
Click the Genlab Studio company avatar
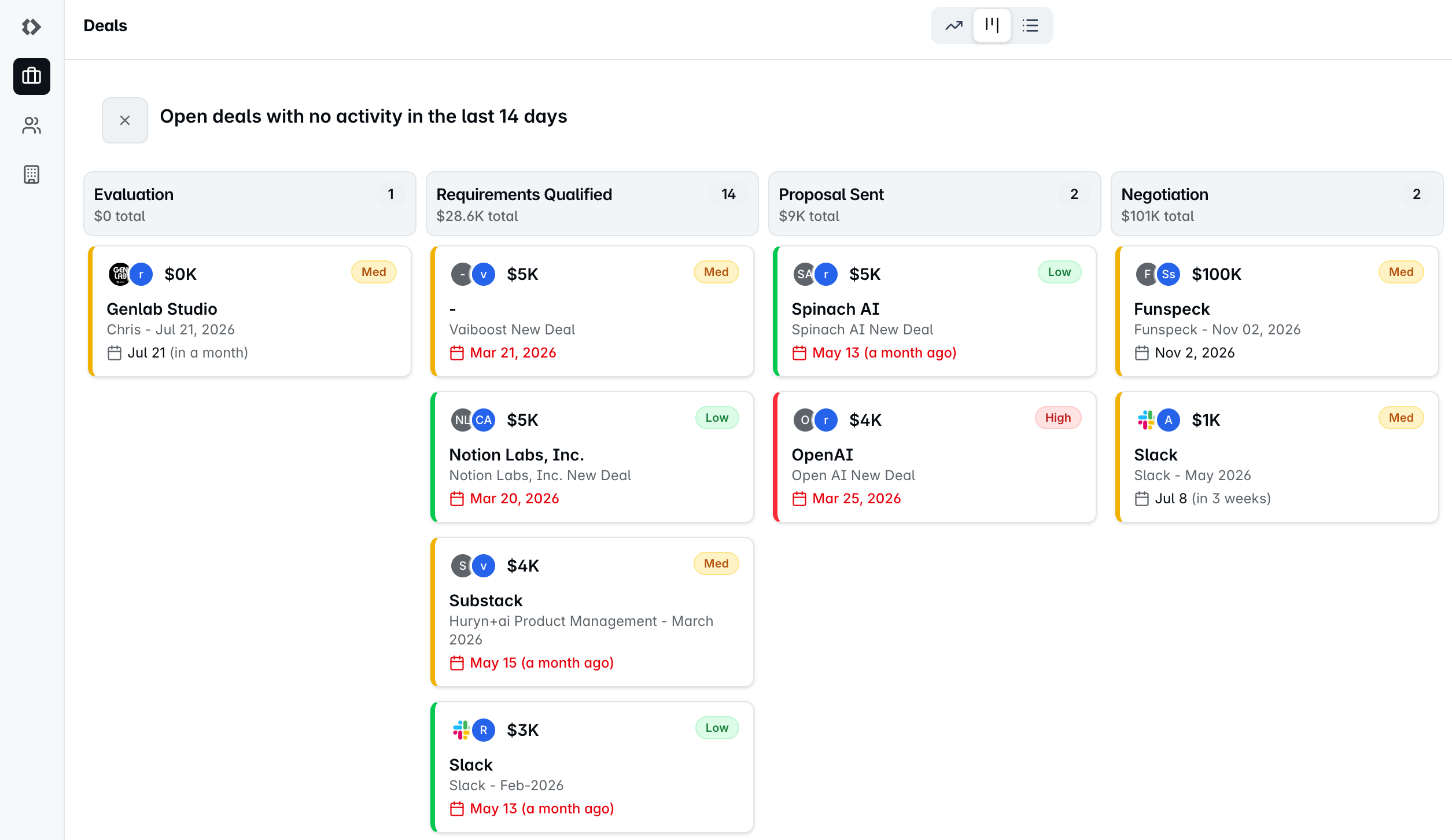coord(120,274)
